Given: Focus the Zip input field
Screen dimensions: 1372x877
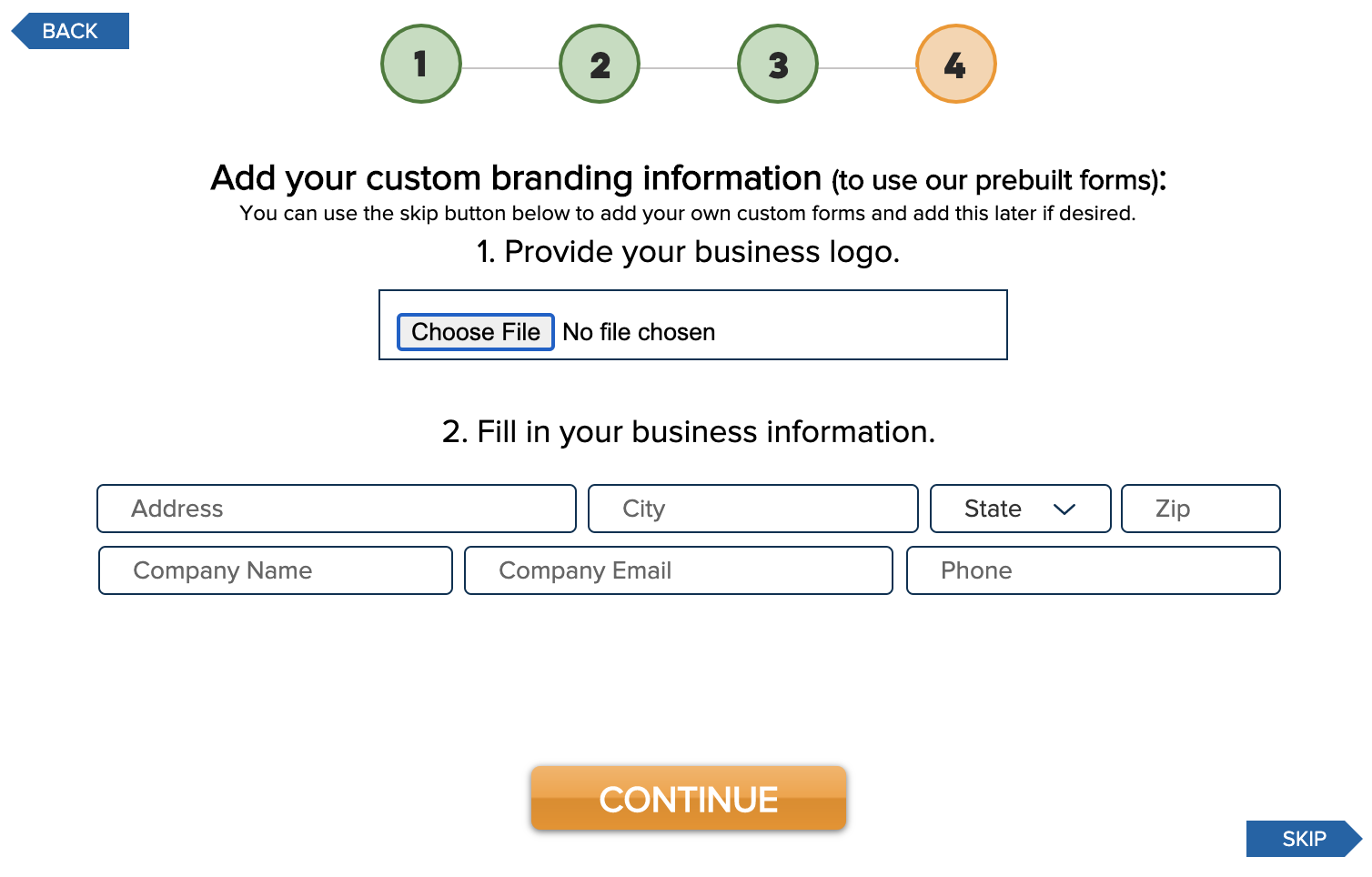Looking at the screenshot, I should point(1201,509).
